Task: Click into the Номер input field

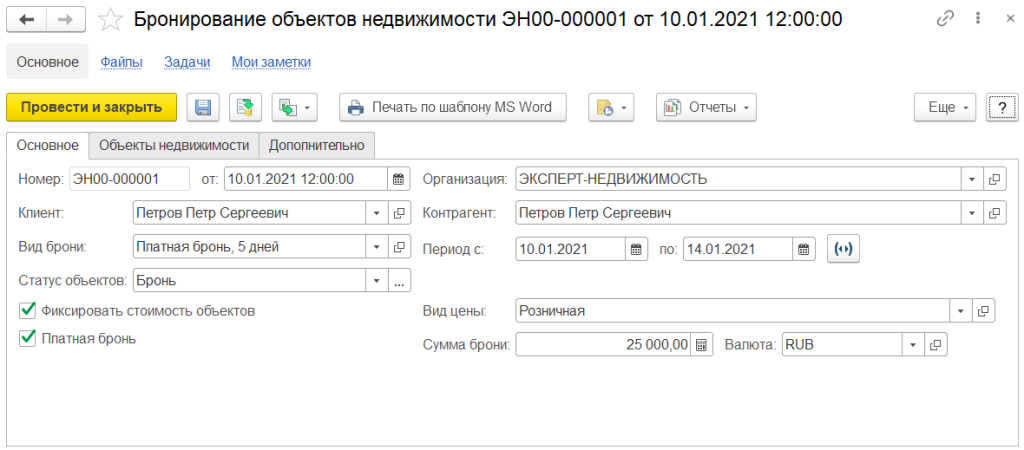Action: coord(128,180)
